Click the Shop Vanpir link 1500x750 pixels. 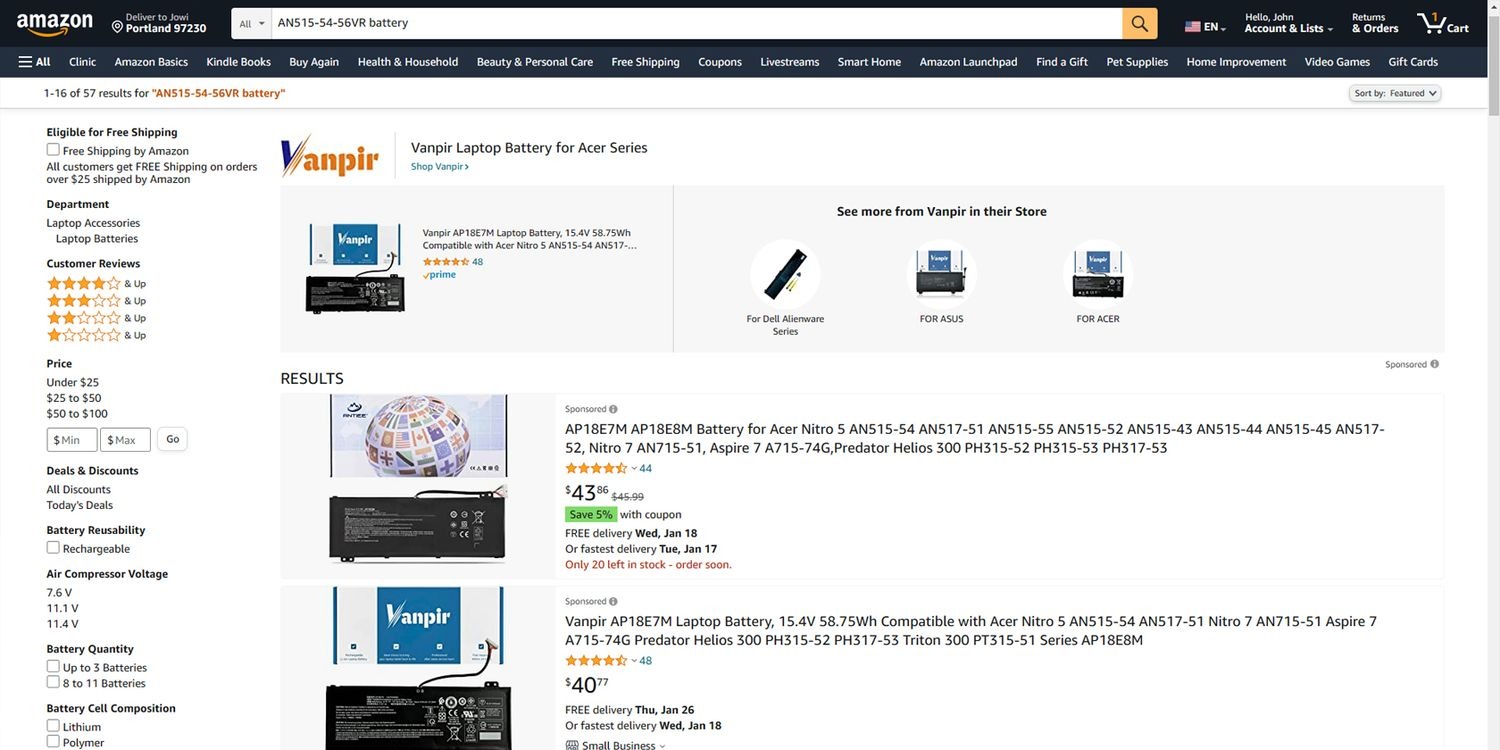click(440, 167)
